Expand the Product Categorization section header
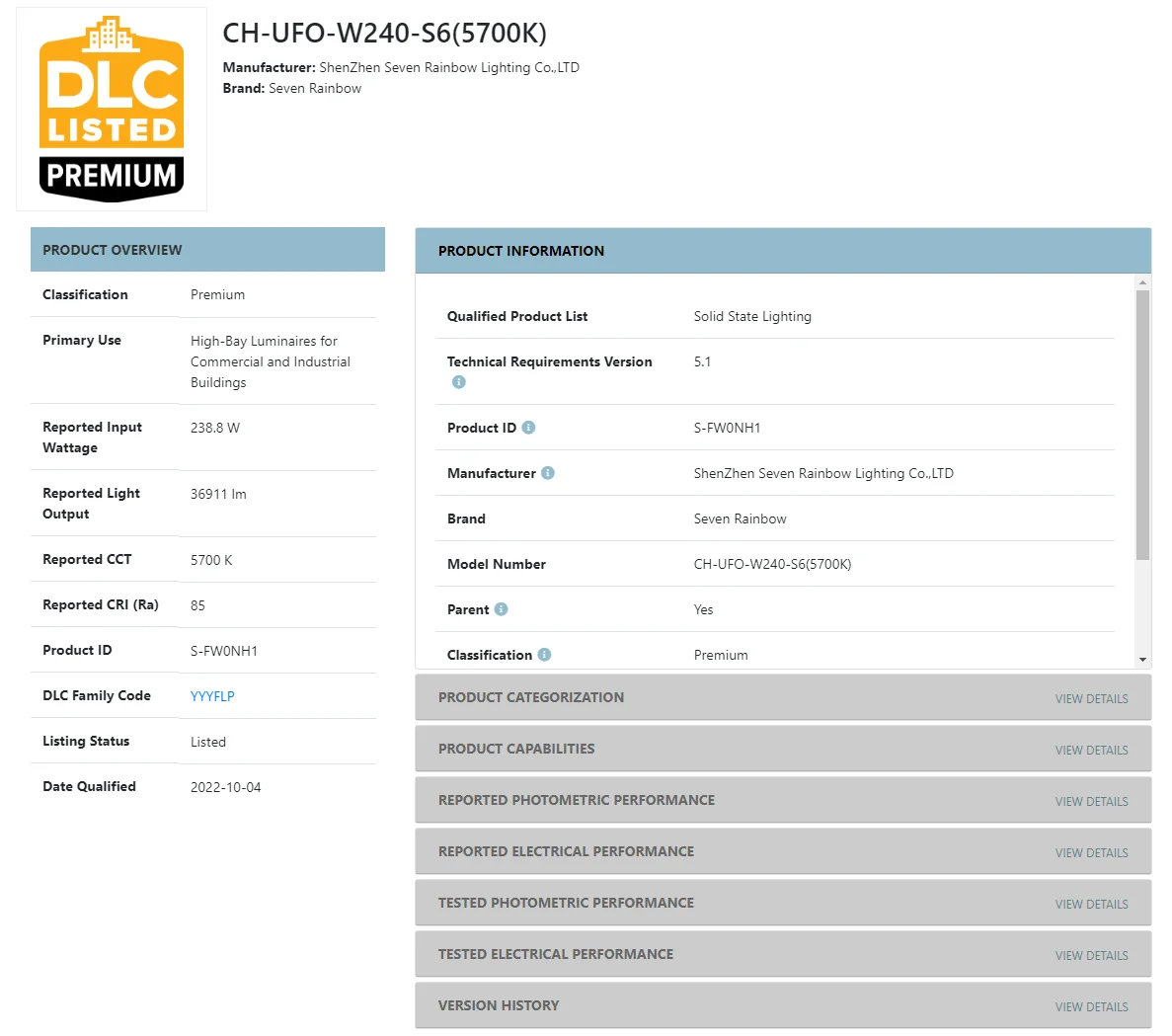 pyautogui.click(x=783, y=697)
